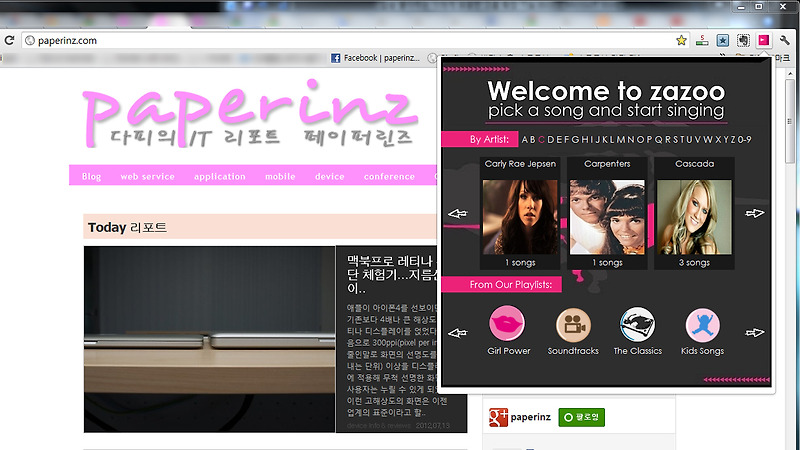Filter artists by letter M
Viewport: 800px width, 450px height.
click(621, 139)
